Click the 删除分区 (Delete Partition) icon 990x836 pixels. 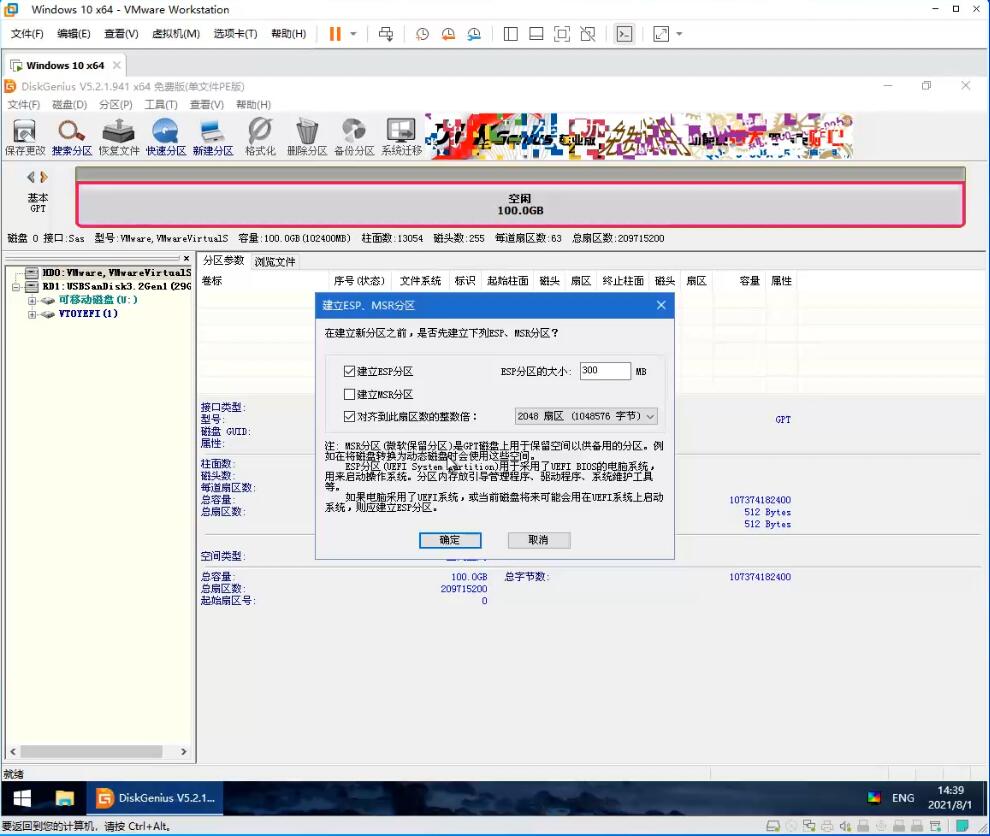coord(307,133)
